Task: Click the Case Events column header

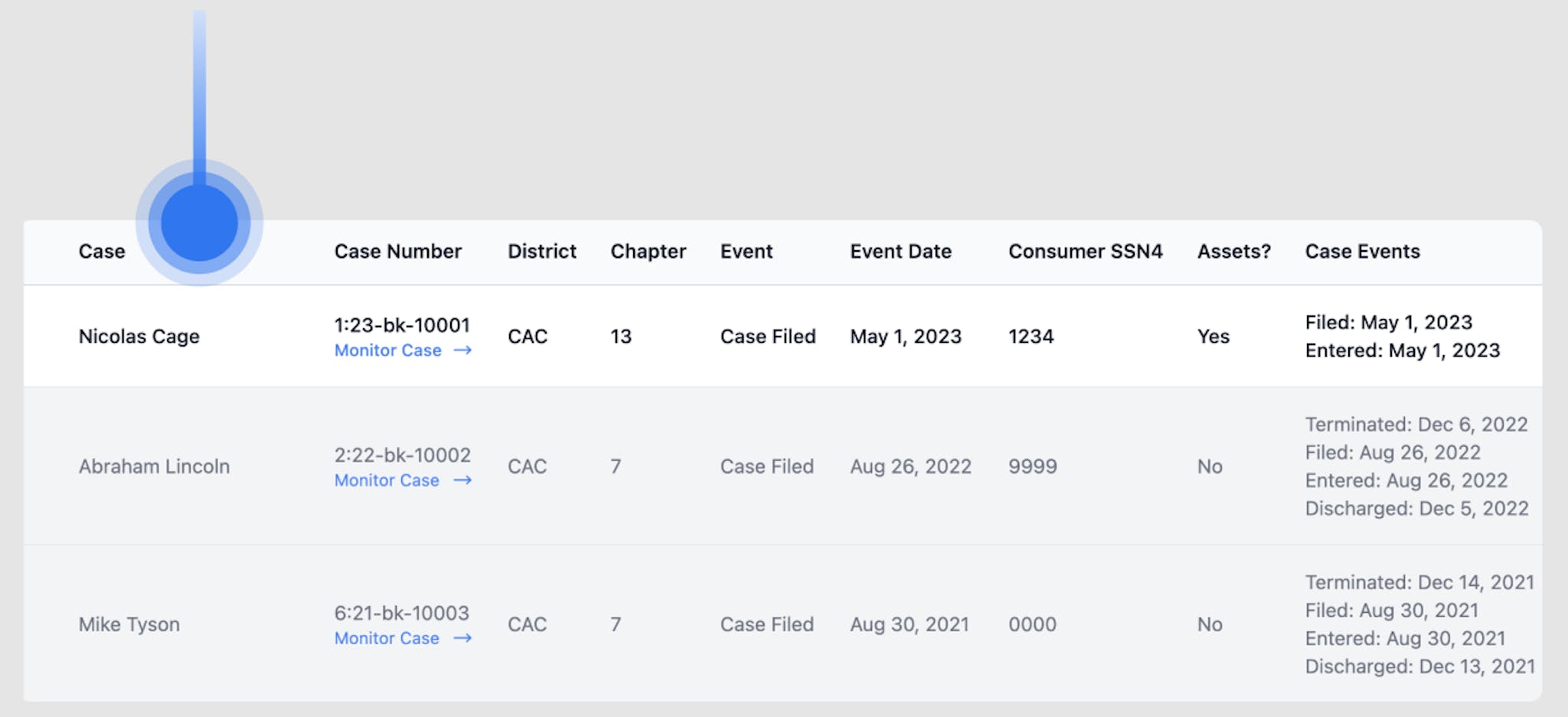Action: pyautogui.click(x=1362, y=252)
